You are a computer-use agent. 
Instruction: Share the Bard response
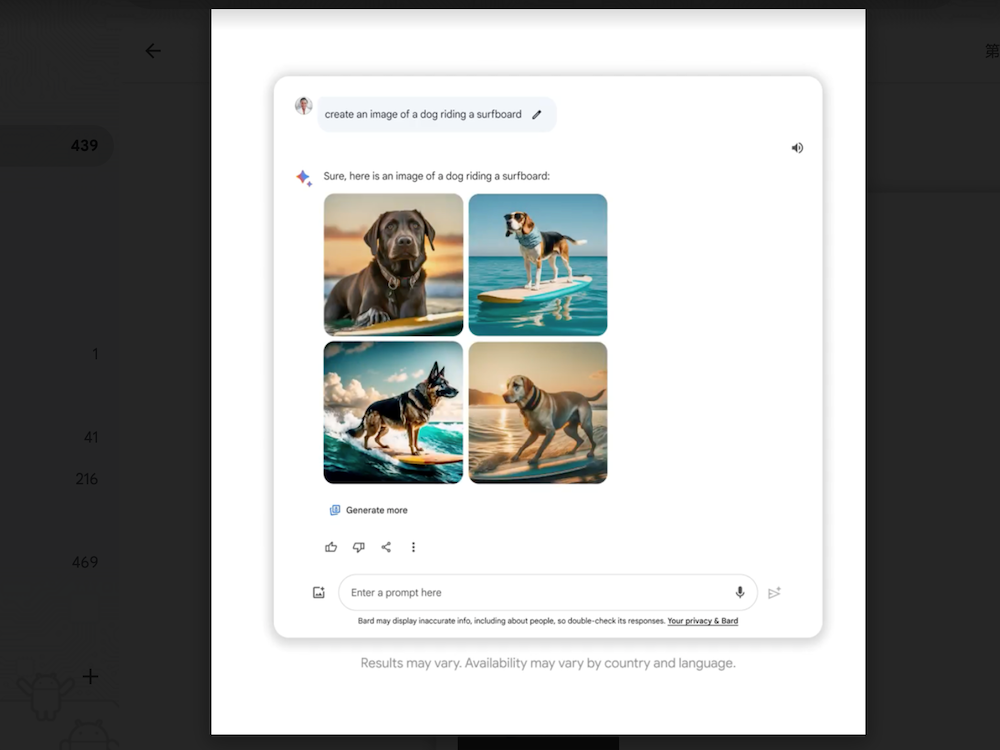coord(386,547)
